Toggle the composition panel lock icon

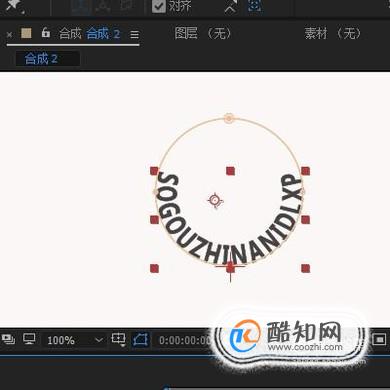[x=46, y=33]
